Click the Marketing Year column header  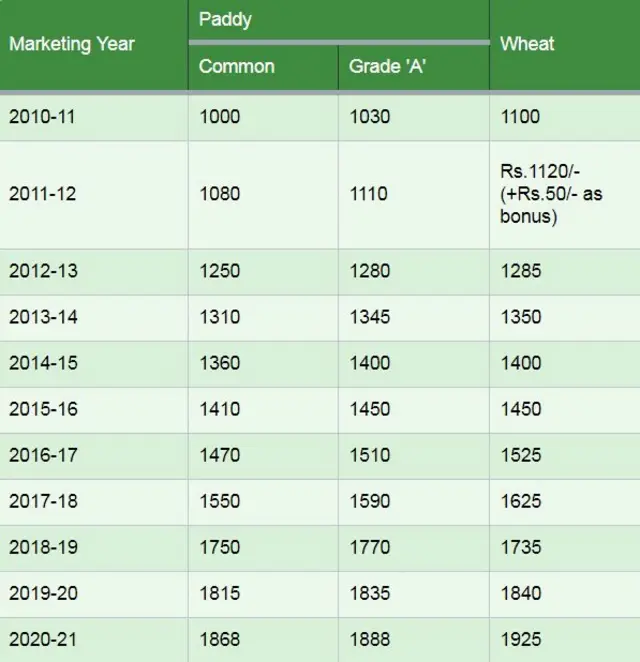pyautogui.click(x=71, y=44)
